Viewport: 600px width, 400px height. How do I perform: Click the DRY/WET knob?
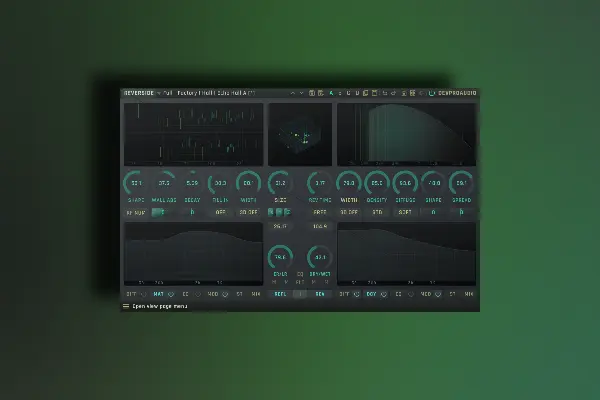(x=320, y=257)
